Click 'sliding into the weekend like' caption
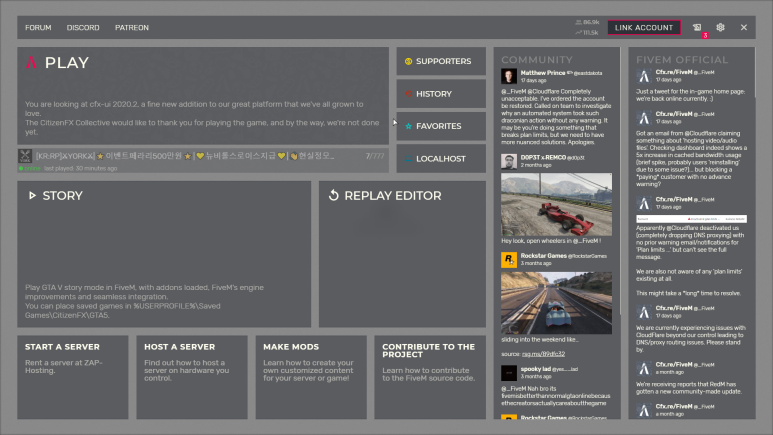Screen dimensions: 773x435 pos(540,340)
